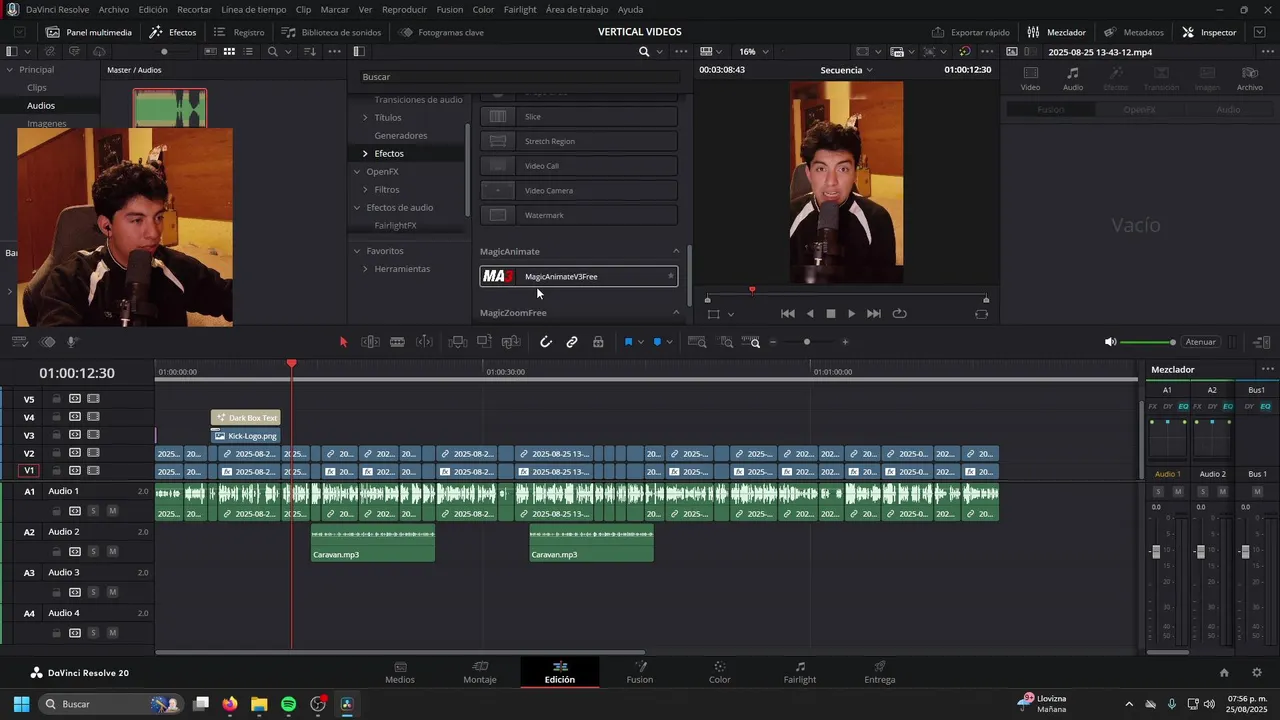
Task: Open the Línea de tiempo menu
Action: tap(254, 9)
